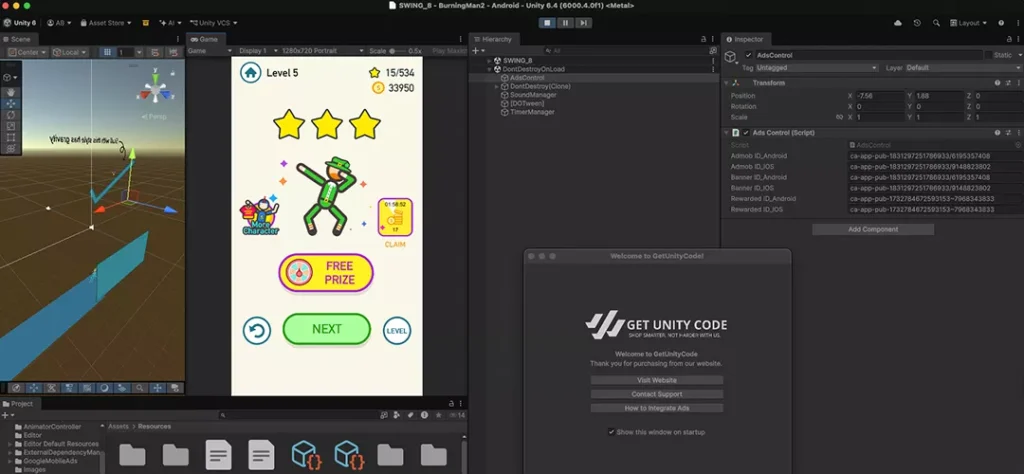Select the Hierarchy tab

(x=493, y=39)
